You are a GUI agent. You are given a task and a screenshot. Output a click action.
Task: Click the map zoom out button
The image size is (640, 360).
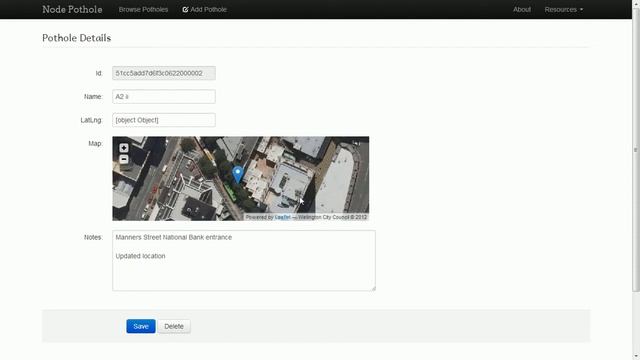tap(124, 159)
